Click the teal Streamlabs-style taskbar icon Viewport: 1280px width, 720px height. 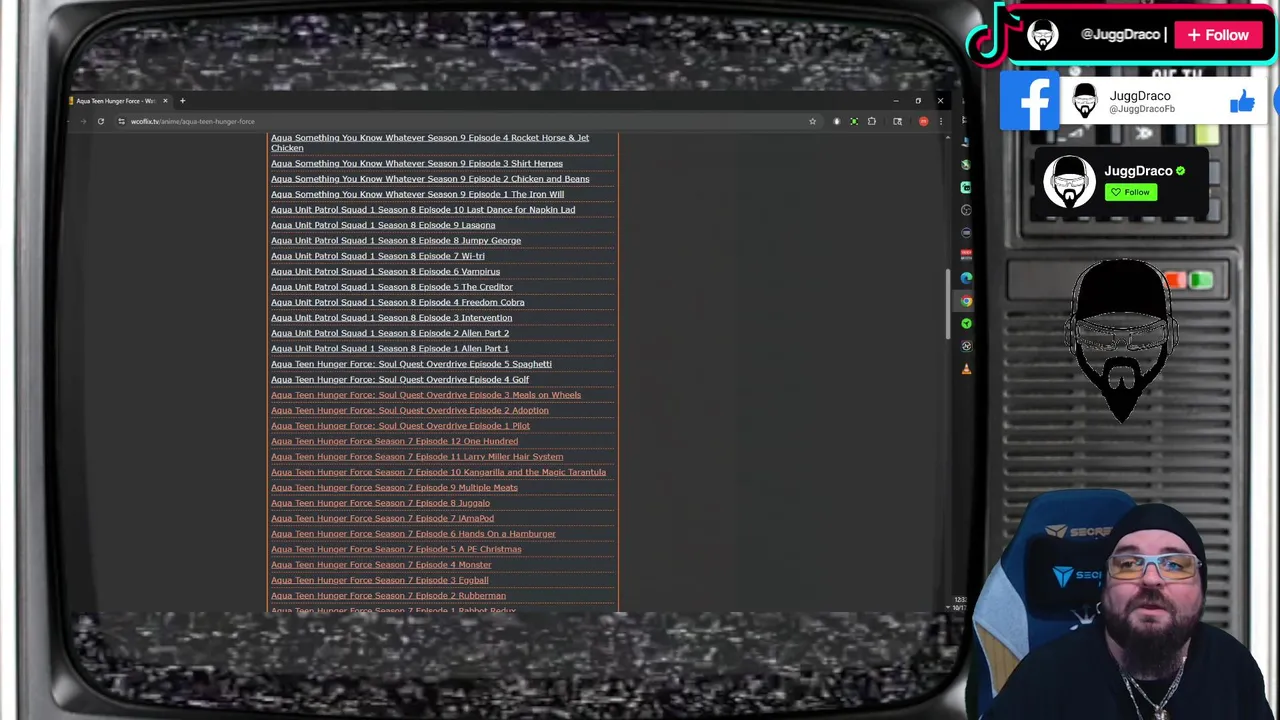pos(966,188)
